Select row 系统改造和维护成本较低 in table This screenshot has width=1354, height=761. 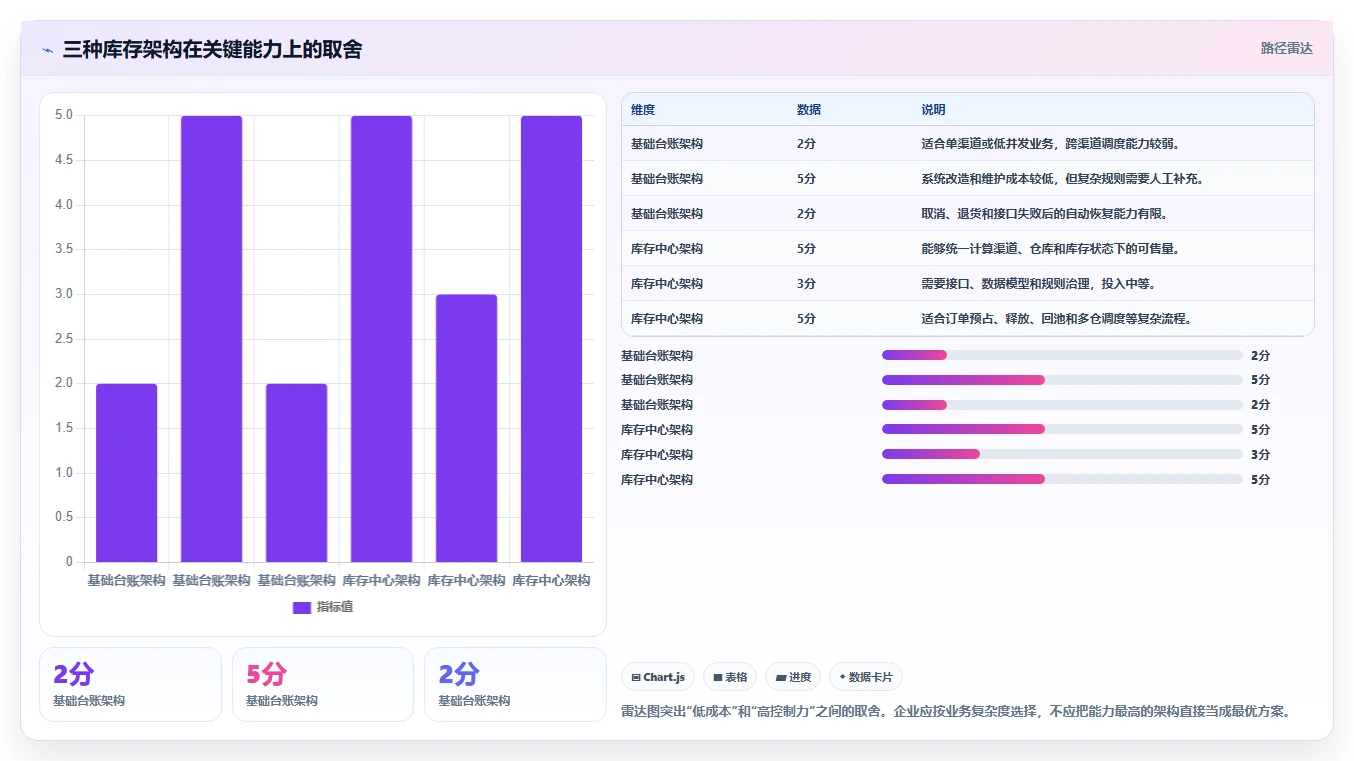click(967, 178)
